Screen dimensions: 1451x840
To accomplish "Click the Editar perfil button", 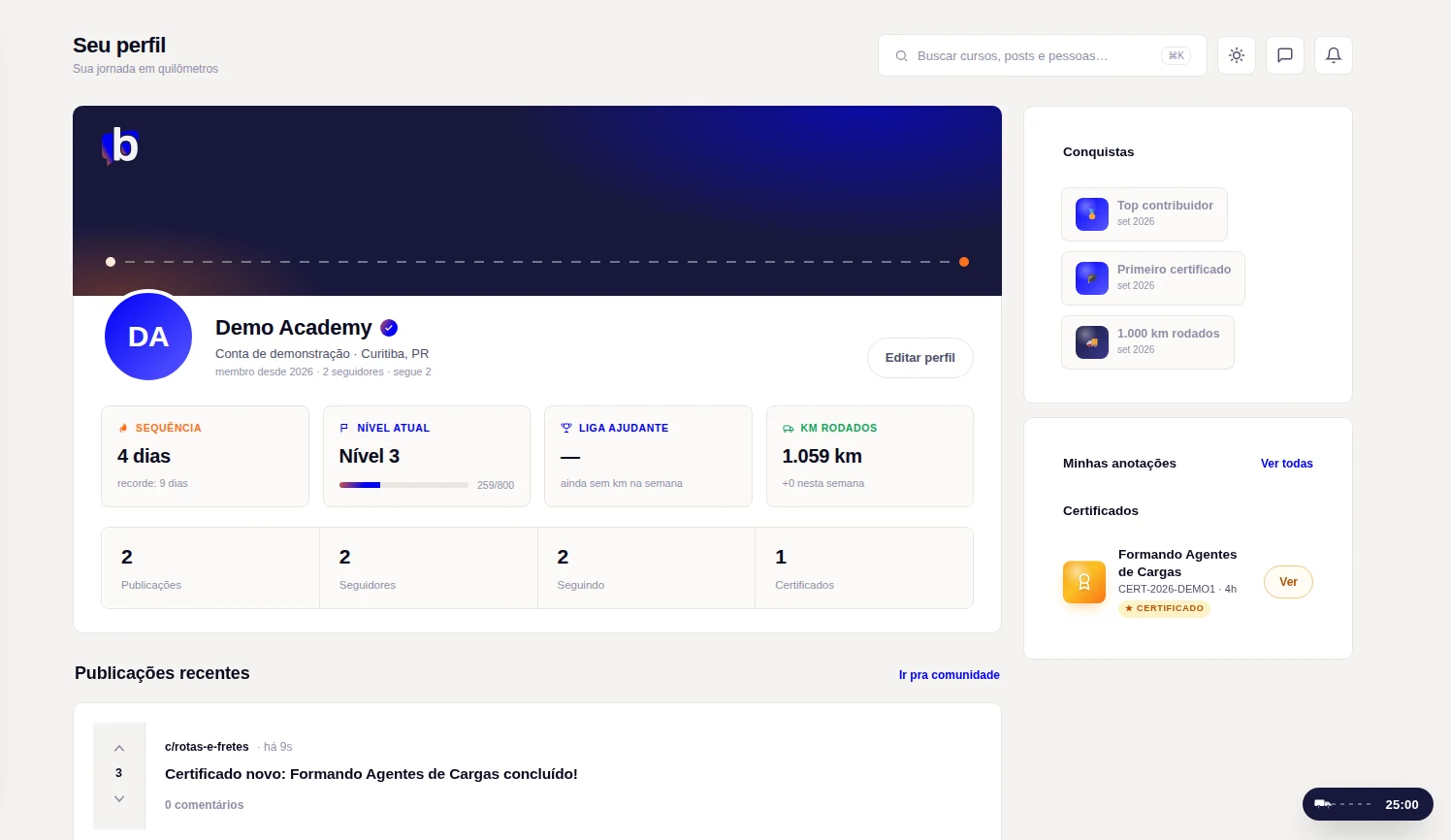I will coord(920,358).
